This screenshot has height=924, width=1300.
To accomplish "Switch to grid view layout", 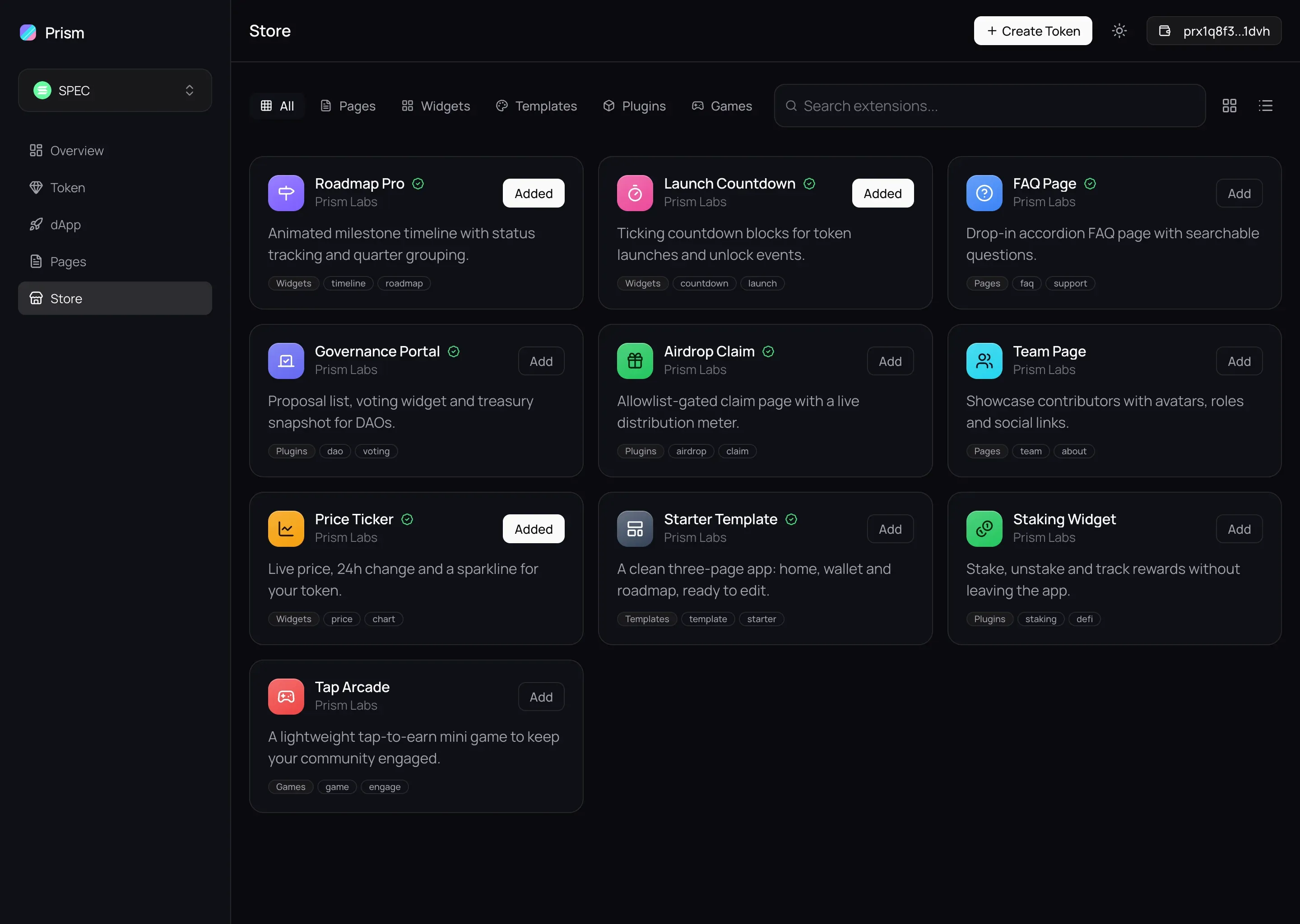I will (x=1230, y=106).
